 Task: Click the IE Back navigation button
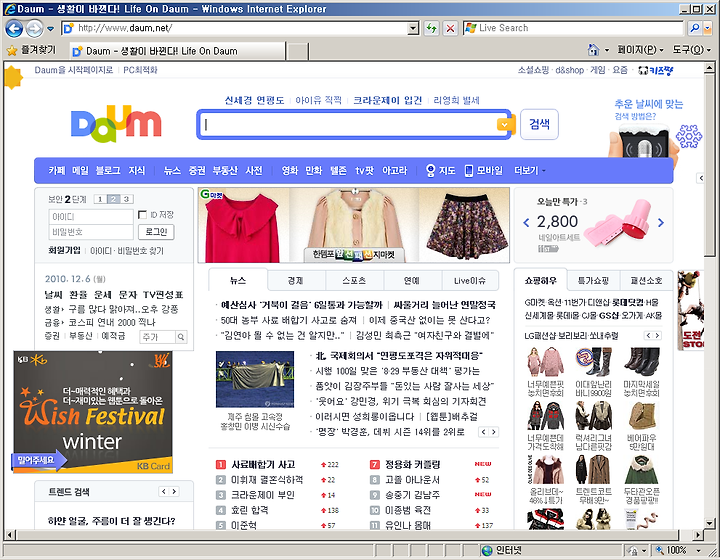click(14, 28)
